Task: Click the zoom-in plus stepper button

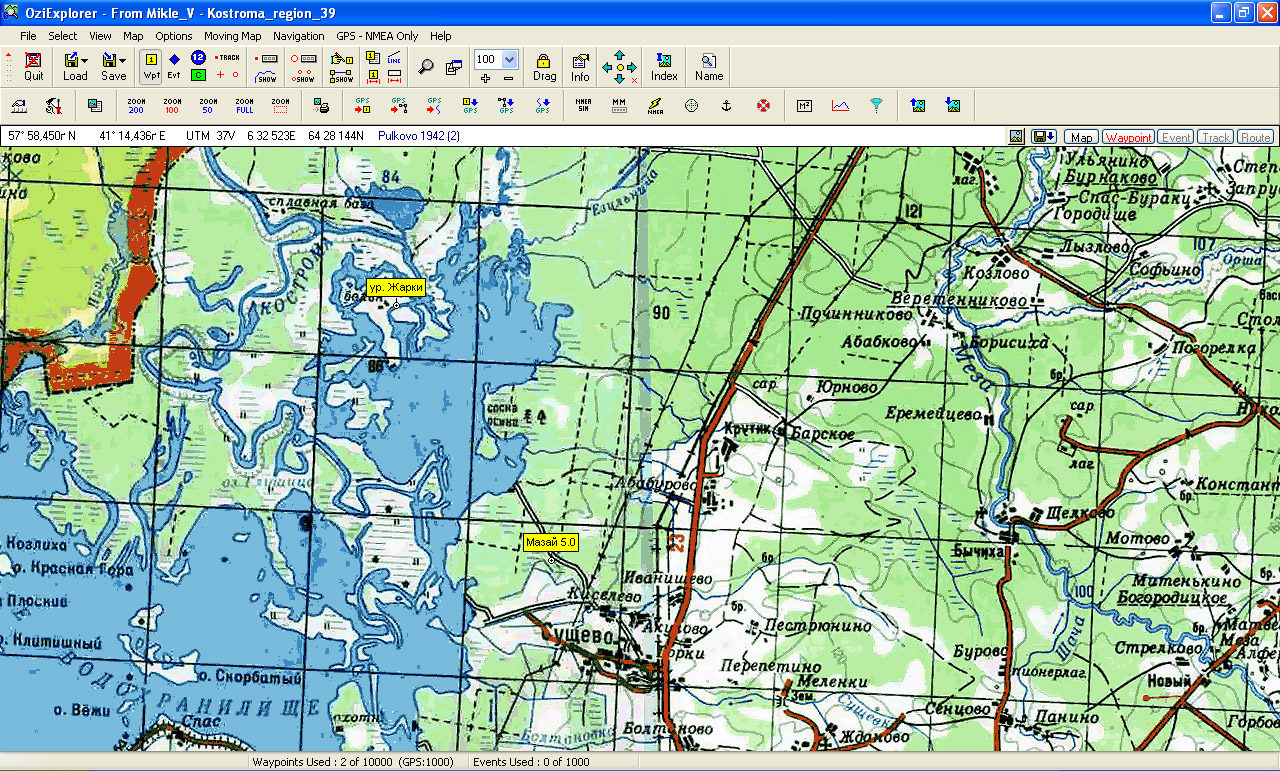Action: point(486,78)
